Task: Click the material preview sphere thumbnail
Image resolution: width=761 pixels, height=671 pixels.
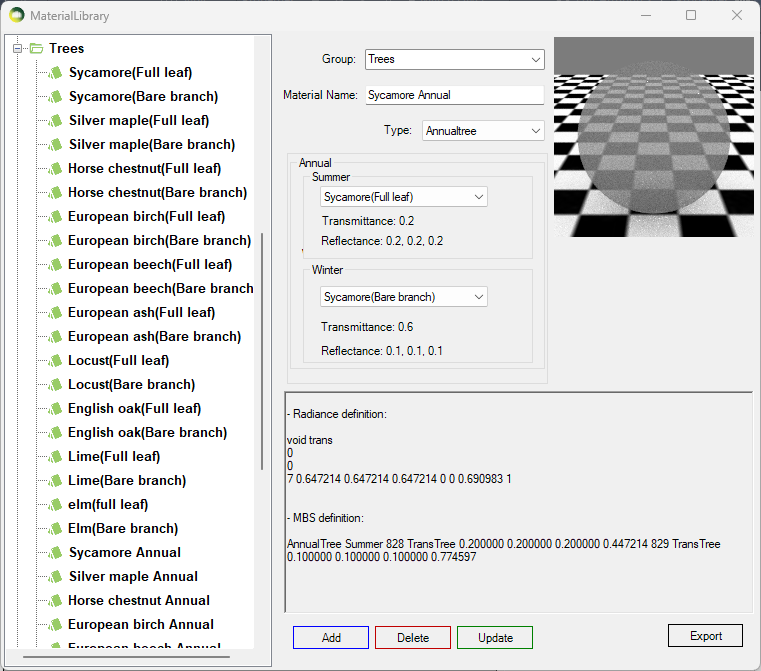Action: coord(652,137)
